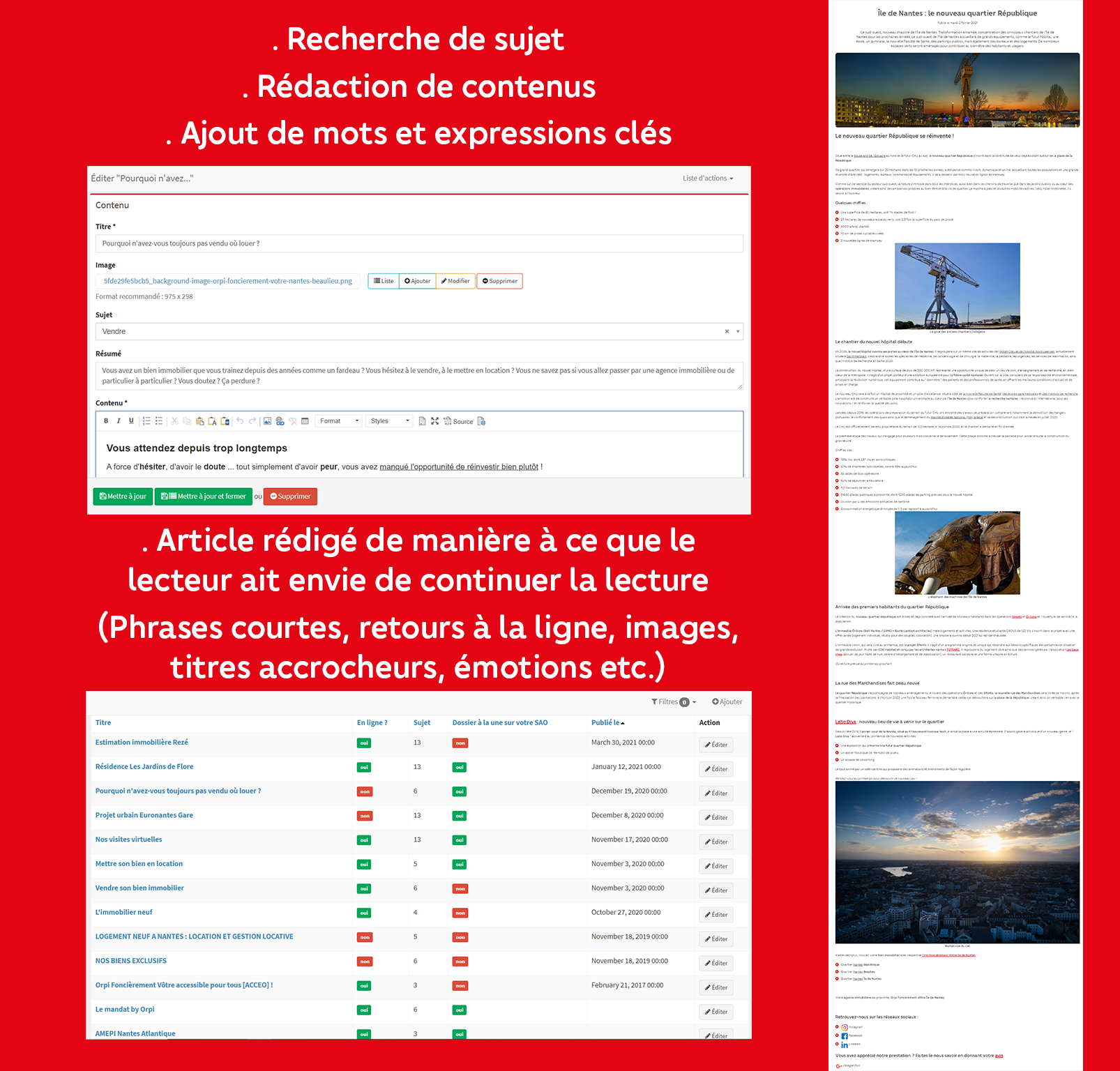
Task: Open the Format dropdown in the editor
Action: (x=338, y=421)
